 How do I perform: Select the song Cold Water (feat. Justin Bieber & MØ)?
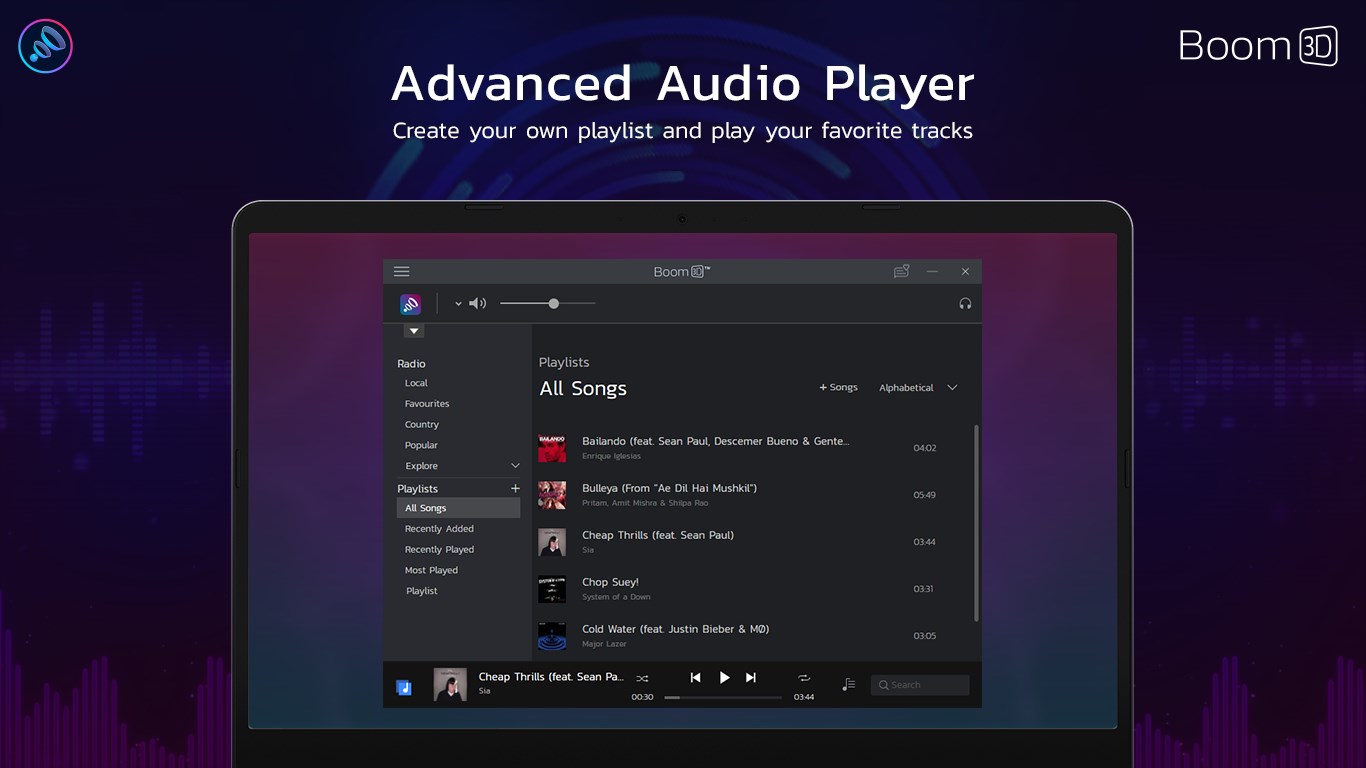click(675, 629)
